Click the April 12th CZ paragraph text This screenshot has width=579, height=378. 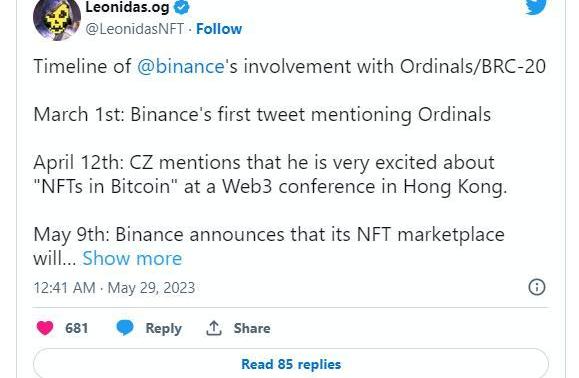tap(270, 175)
